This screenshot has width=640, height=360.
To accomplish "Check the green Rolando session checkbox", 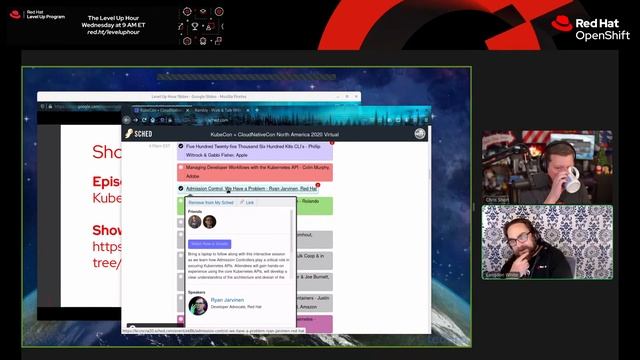I will pyautogui.click(x=181, y=201).
